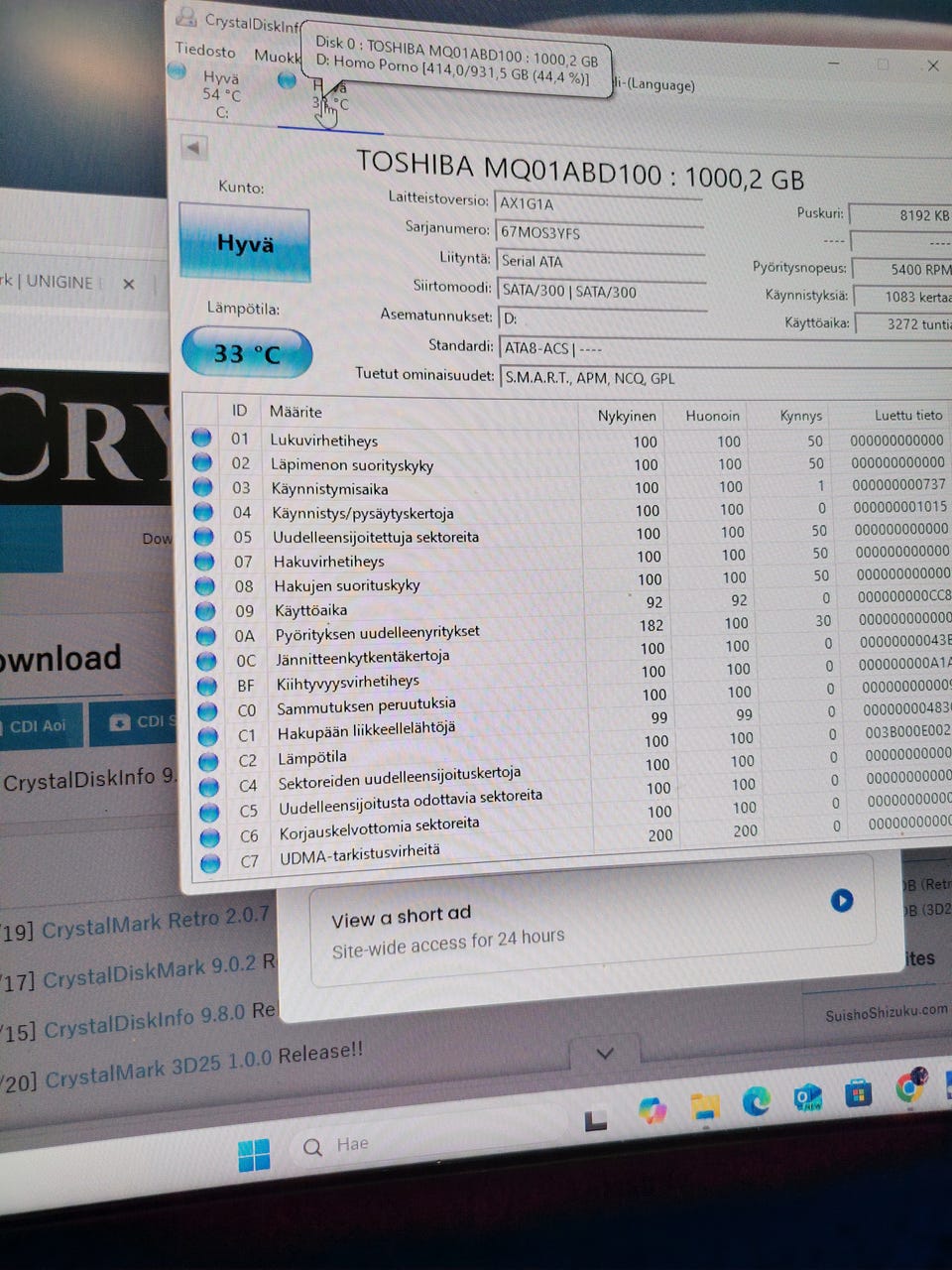Click status circle for Uudelleensijoitettuja sektoreita row

tap(203, 536)
